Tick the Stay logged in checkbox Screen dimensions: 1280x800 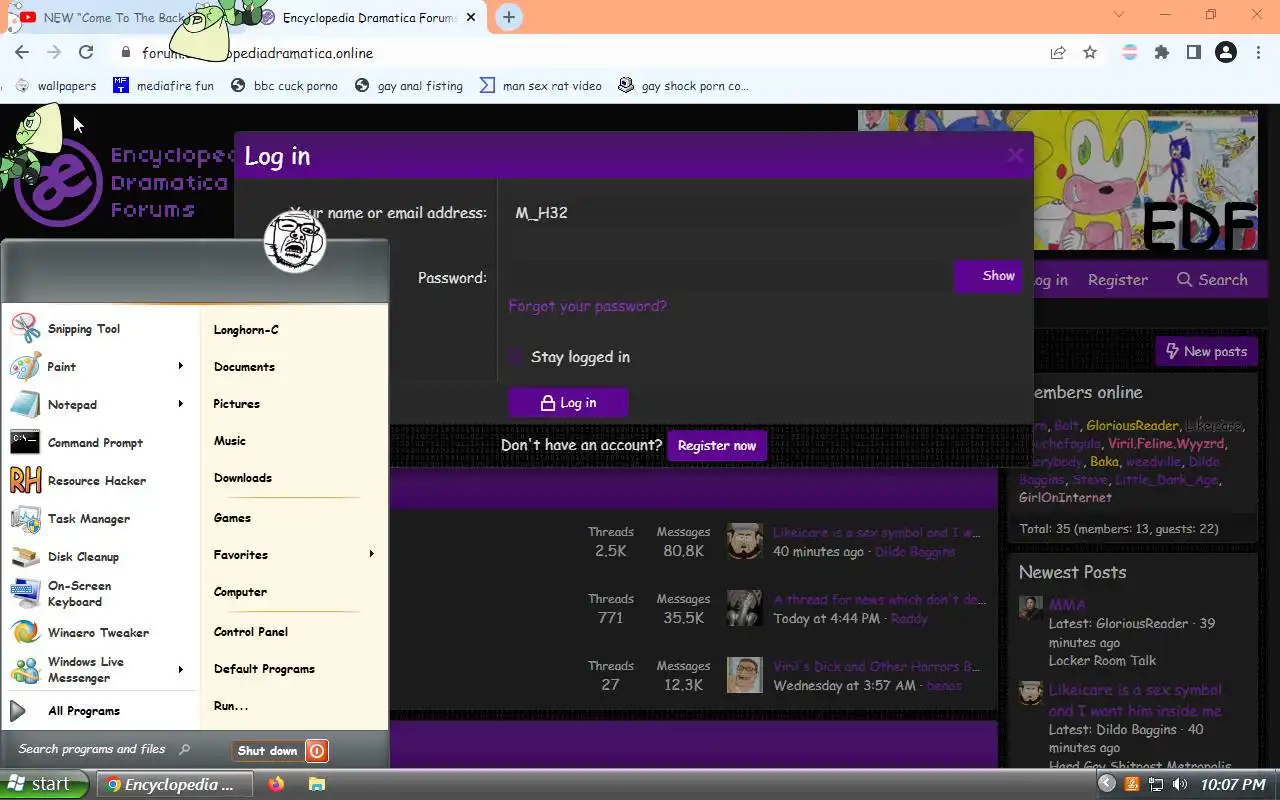tap(516, 357)
